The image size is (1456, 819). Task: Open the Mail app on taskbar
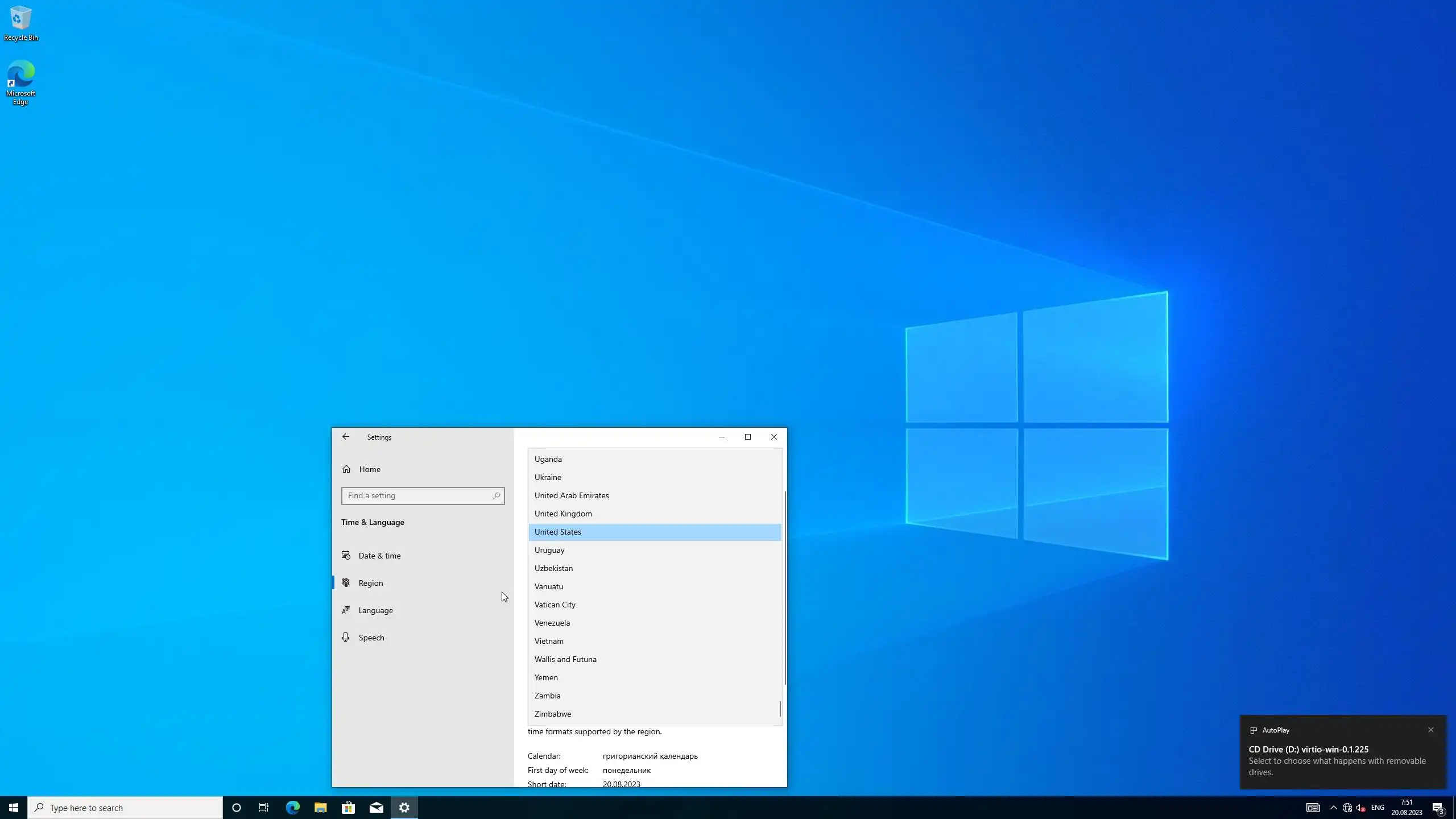376,808
